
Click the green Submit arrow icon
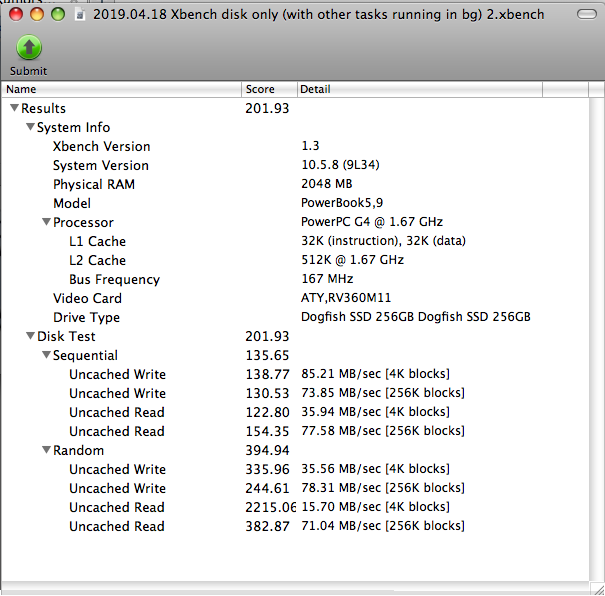point(29,47)
